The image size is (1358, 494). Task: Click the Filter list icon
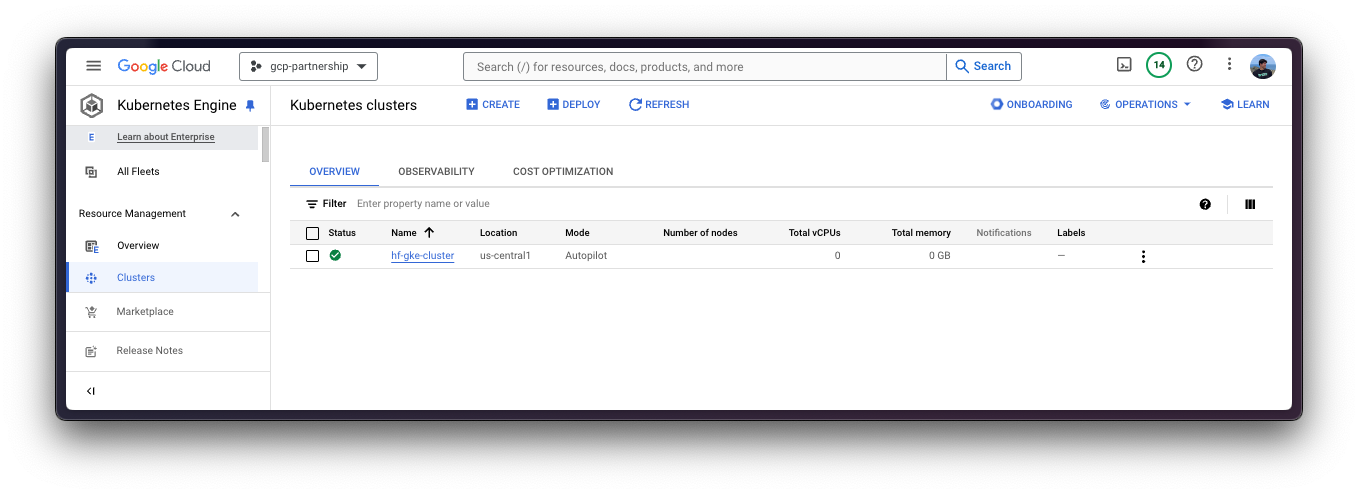[x=312, y=204]
